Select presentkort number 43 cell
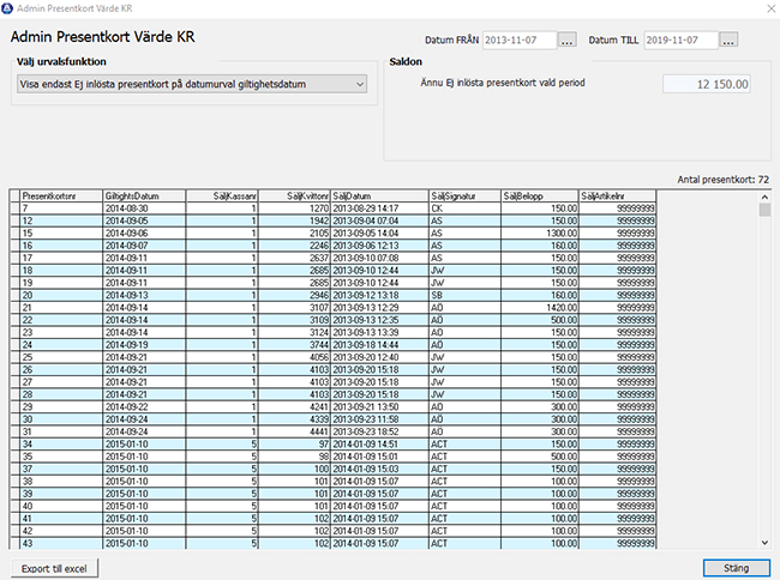Screen dimensions: 780x580 point(61,544)
